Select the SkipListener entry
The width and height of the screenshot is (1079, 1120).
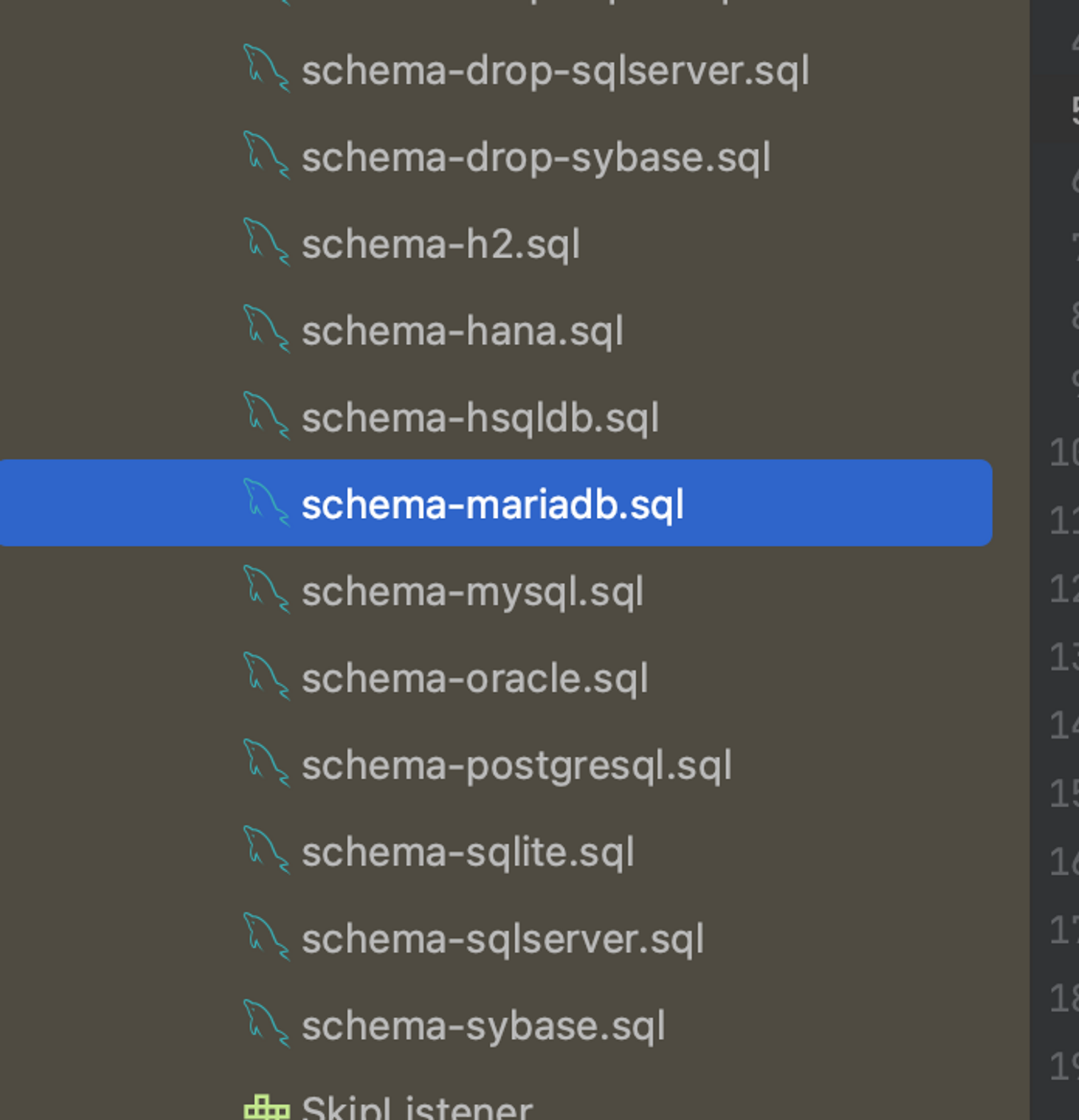pos(417,1108)
